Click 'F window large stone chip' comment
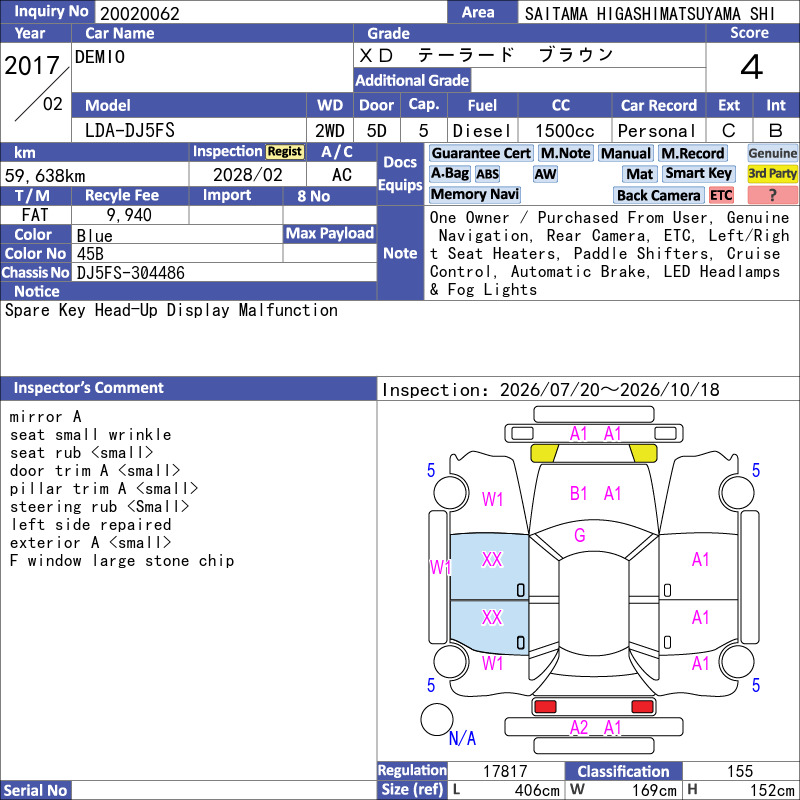800x800 pixels. (x=122, y=561)
